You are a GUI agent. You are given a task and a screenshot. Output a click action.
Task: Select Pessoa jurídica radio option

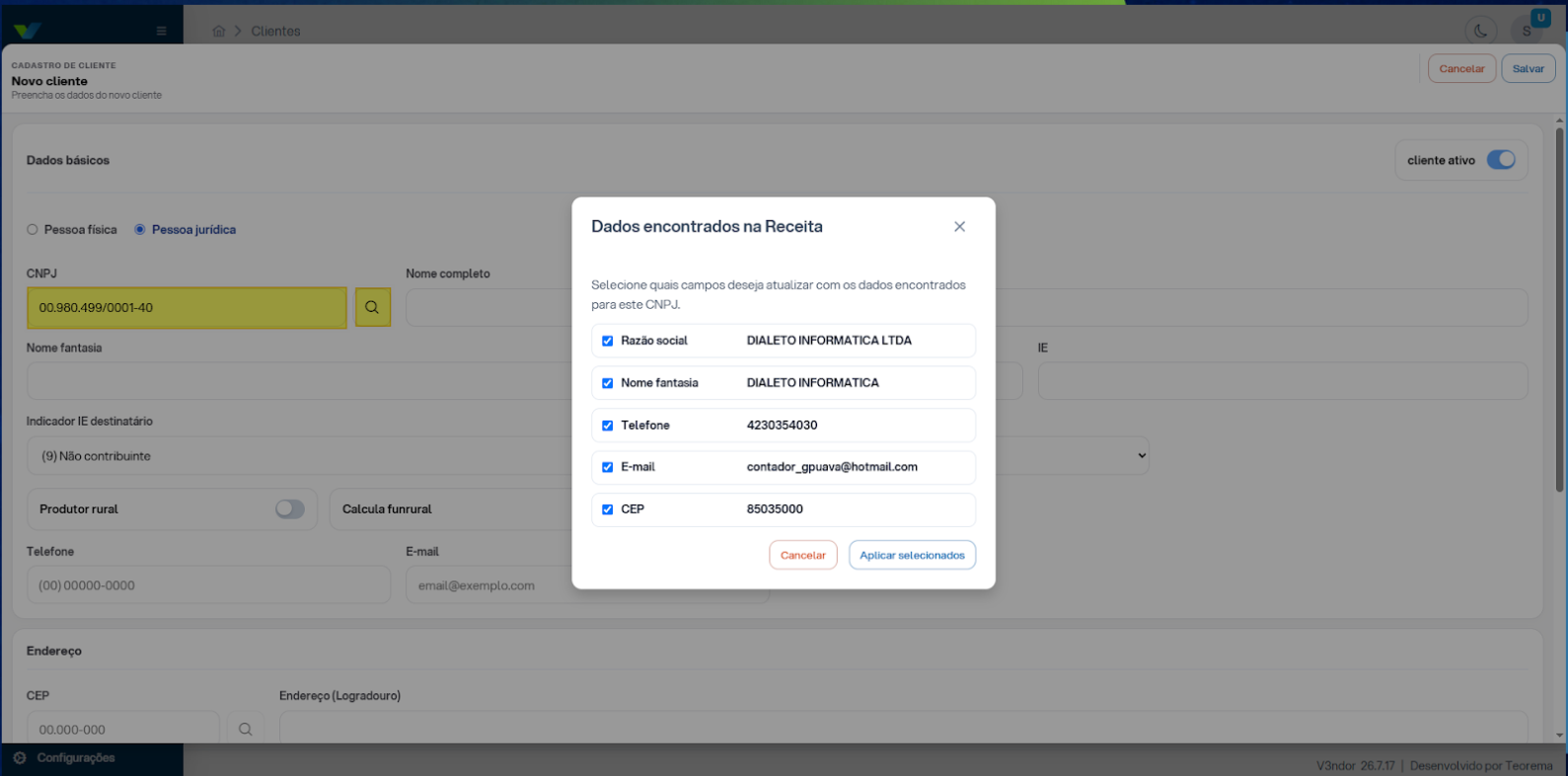(140, 230)
